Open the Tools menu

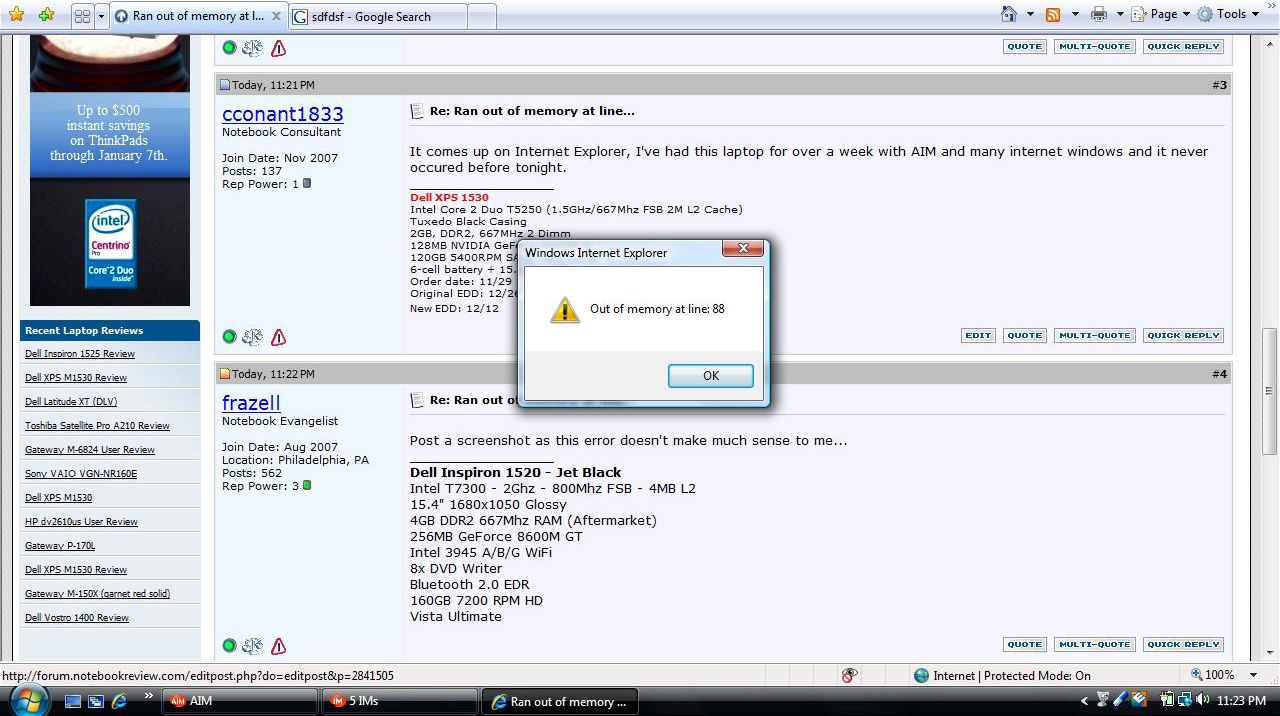pyautogui.click(x=1228, y=14)
